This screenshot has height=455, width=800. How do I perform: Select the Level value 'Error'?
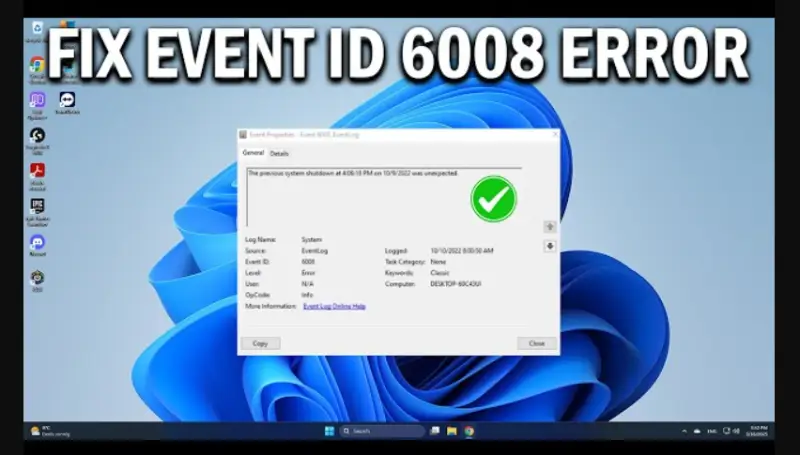308,273
